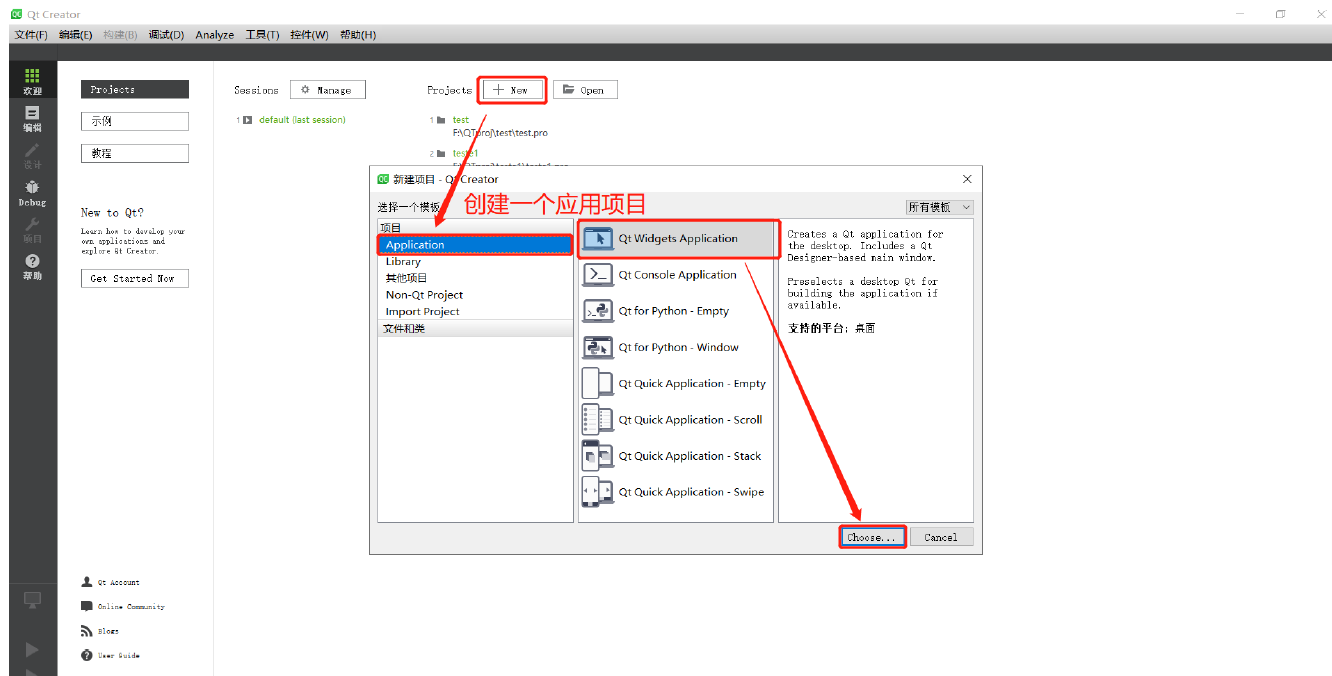Select the Import Project category
This screenshot has height=676, width=1332.
475,312
